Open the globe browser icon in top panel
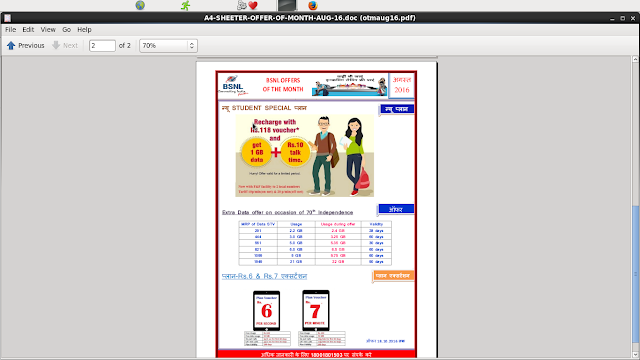The height and width of the screenshot is (360, 640). point(140,5)
